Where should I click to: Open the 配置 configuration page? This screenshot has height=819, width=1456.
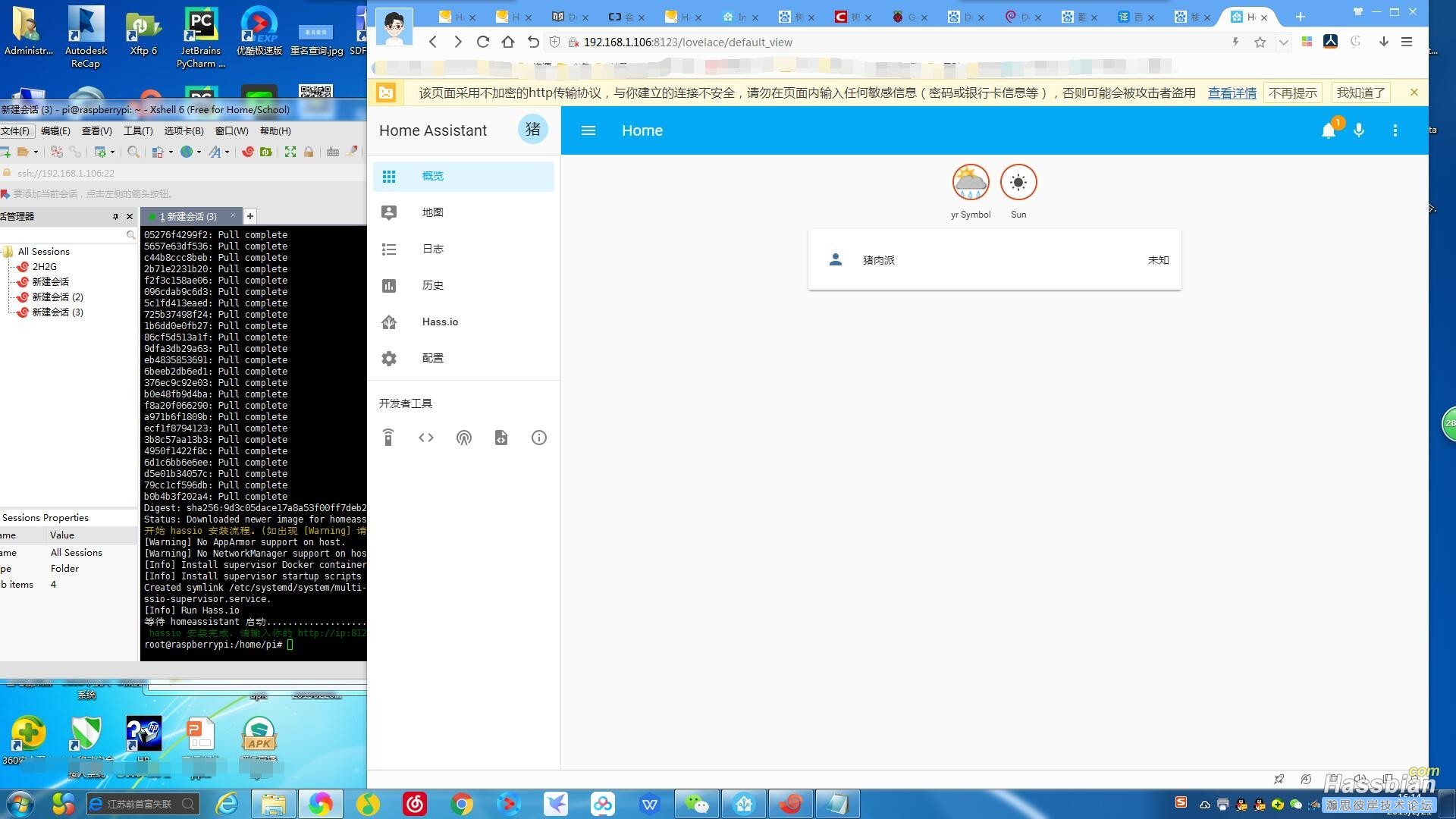tap(463, 358)
